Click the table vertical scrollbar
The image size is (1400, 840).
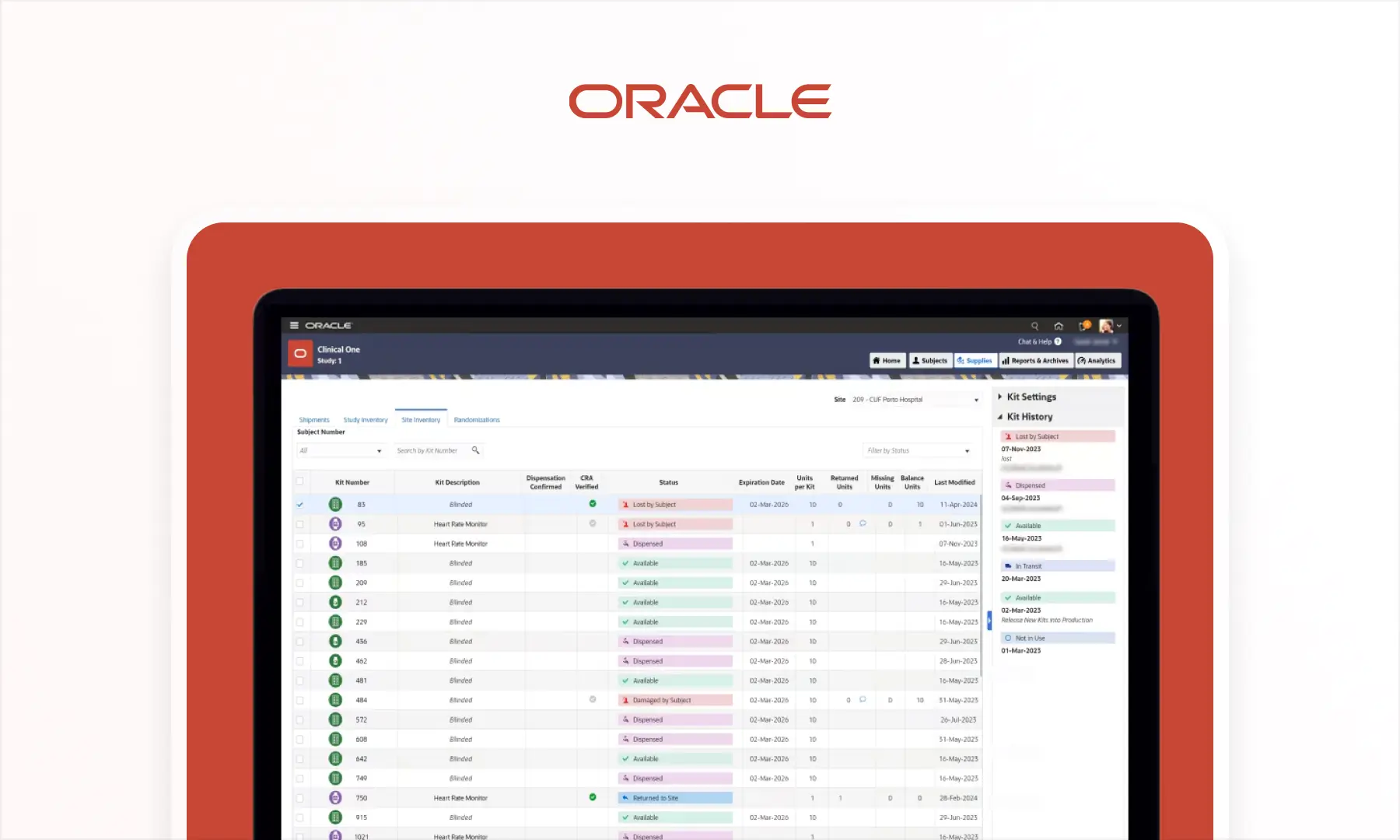point(980,587)
